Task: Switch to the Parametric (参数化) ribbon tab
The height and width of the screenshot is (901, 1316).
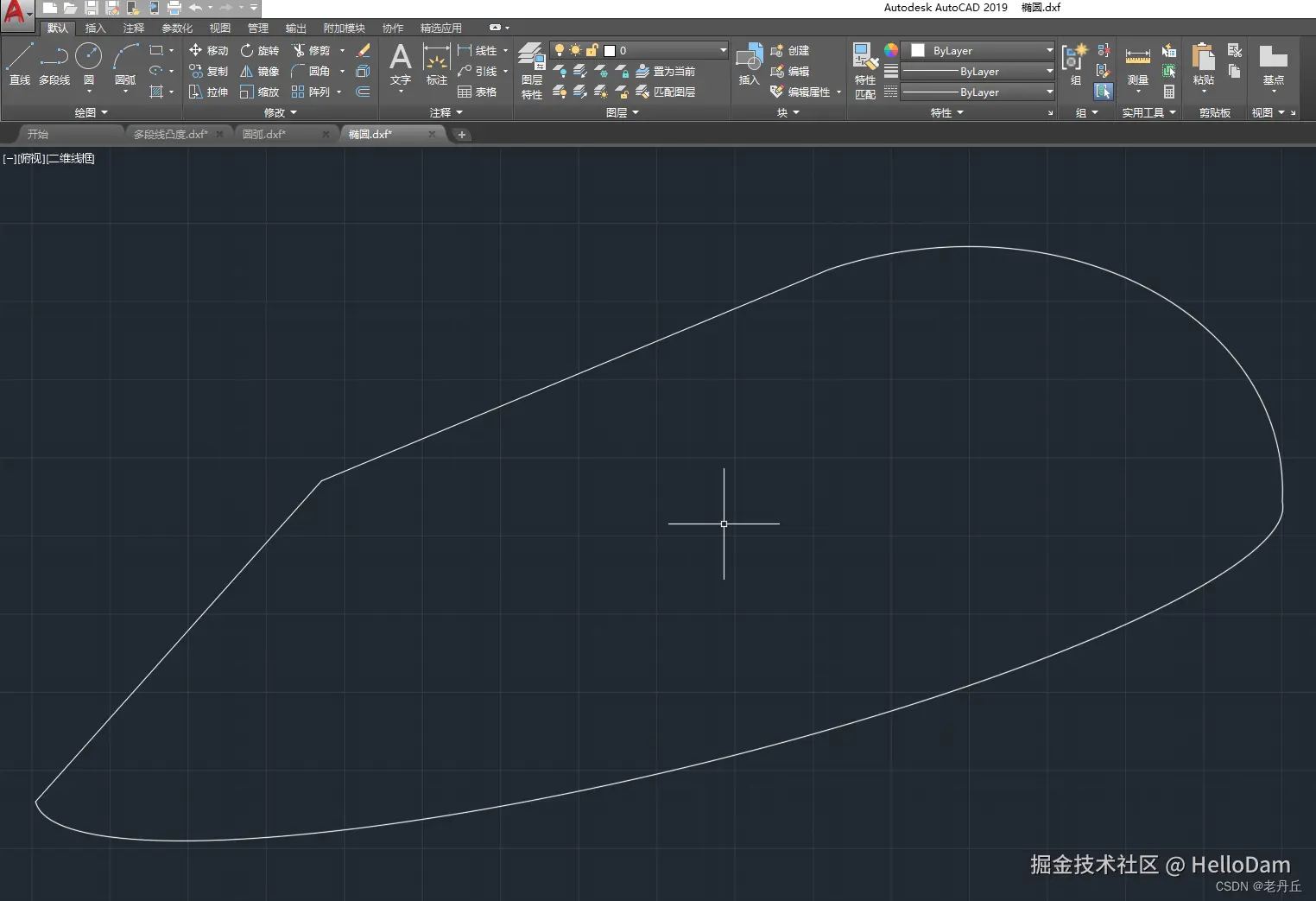Action: point(177,28)
